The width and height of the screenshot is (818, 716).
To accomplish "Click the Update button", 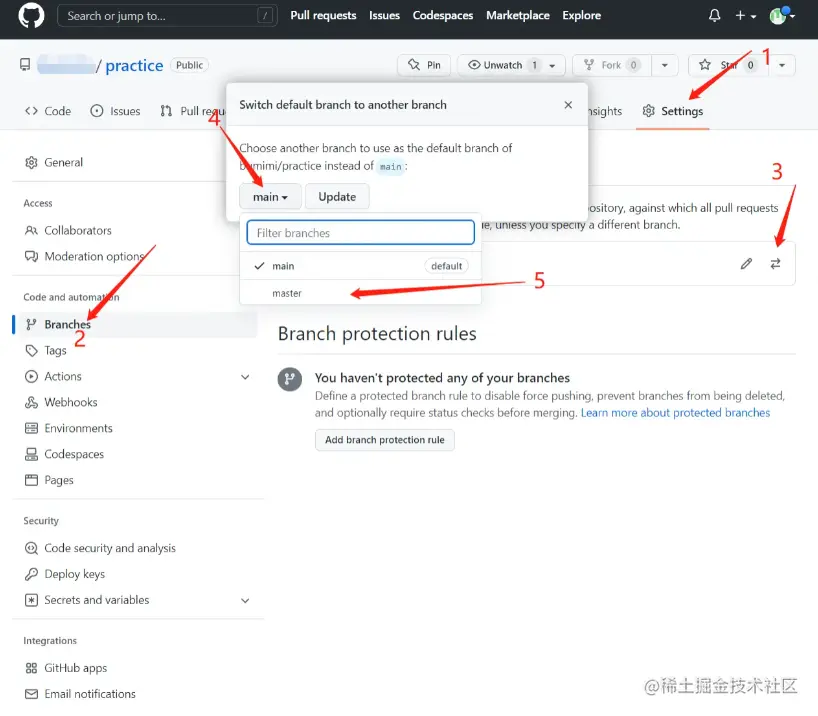I will pos(337,197).
